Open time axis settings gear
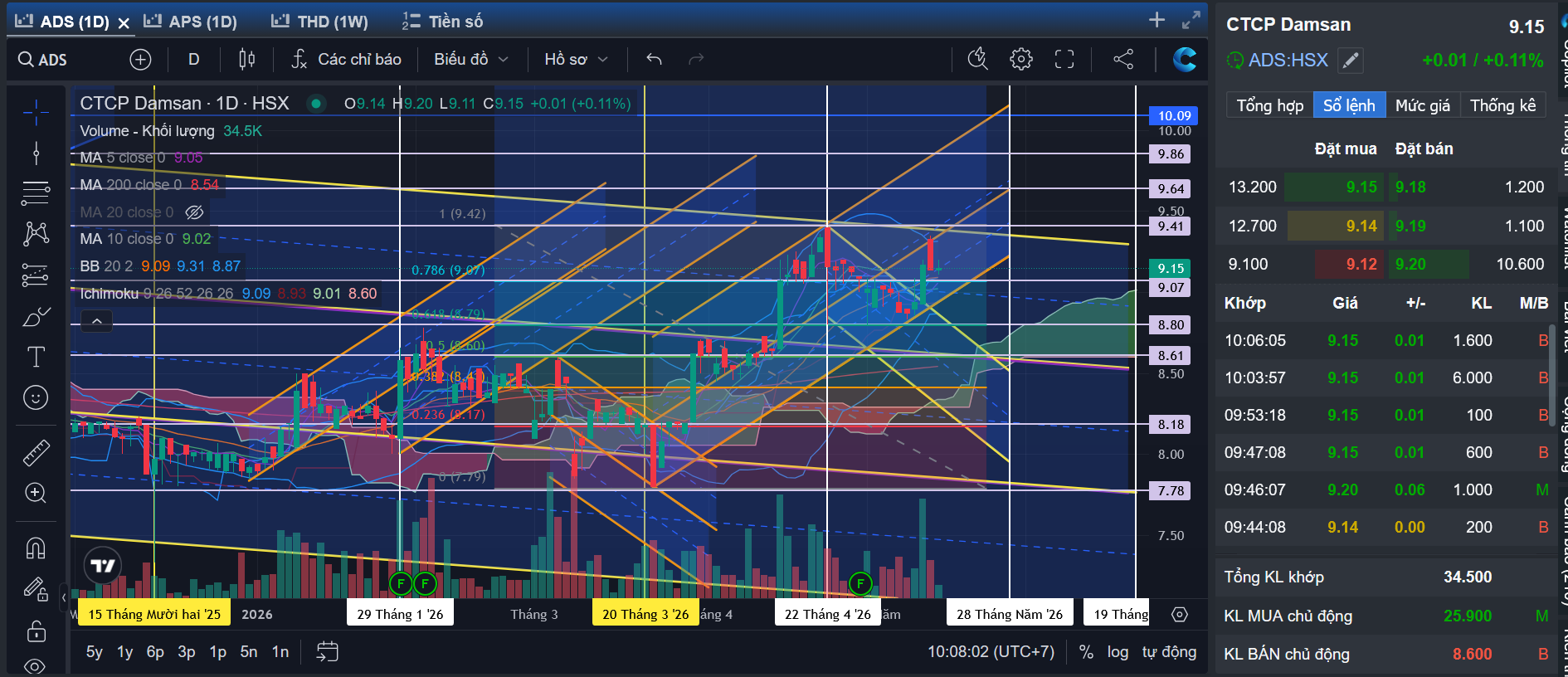 click(1180, 615)
